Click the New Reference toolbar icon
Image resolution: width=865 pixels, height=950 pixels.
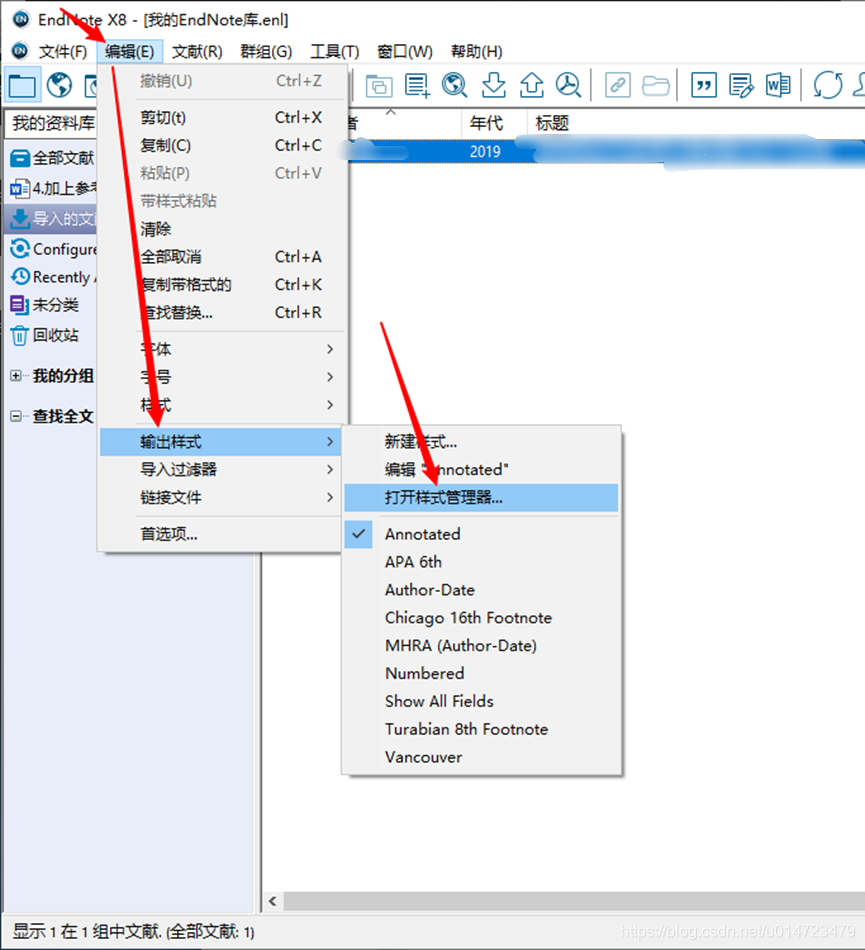(x=417, y=85)
